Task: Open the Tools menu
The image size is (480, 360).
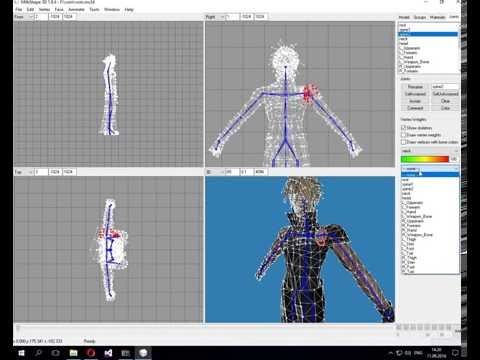Action: tap(94, 9)
